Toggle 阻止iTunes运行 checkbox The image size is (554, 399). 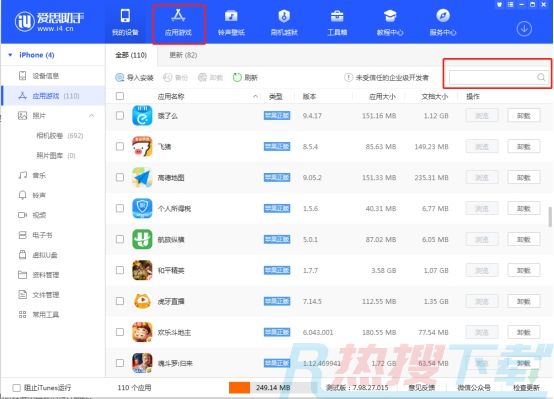17,388
